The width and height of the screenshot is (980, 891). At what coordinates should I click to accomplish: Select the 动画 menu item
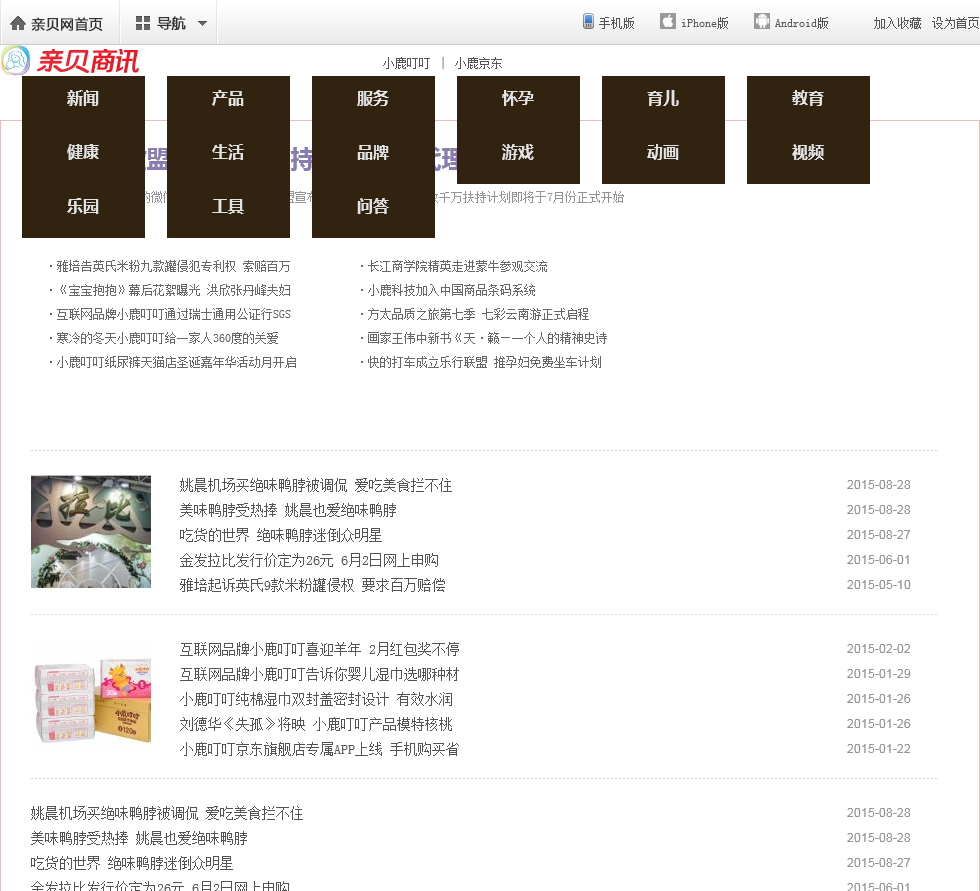pyautogui.click(x=663, y=152)
